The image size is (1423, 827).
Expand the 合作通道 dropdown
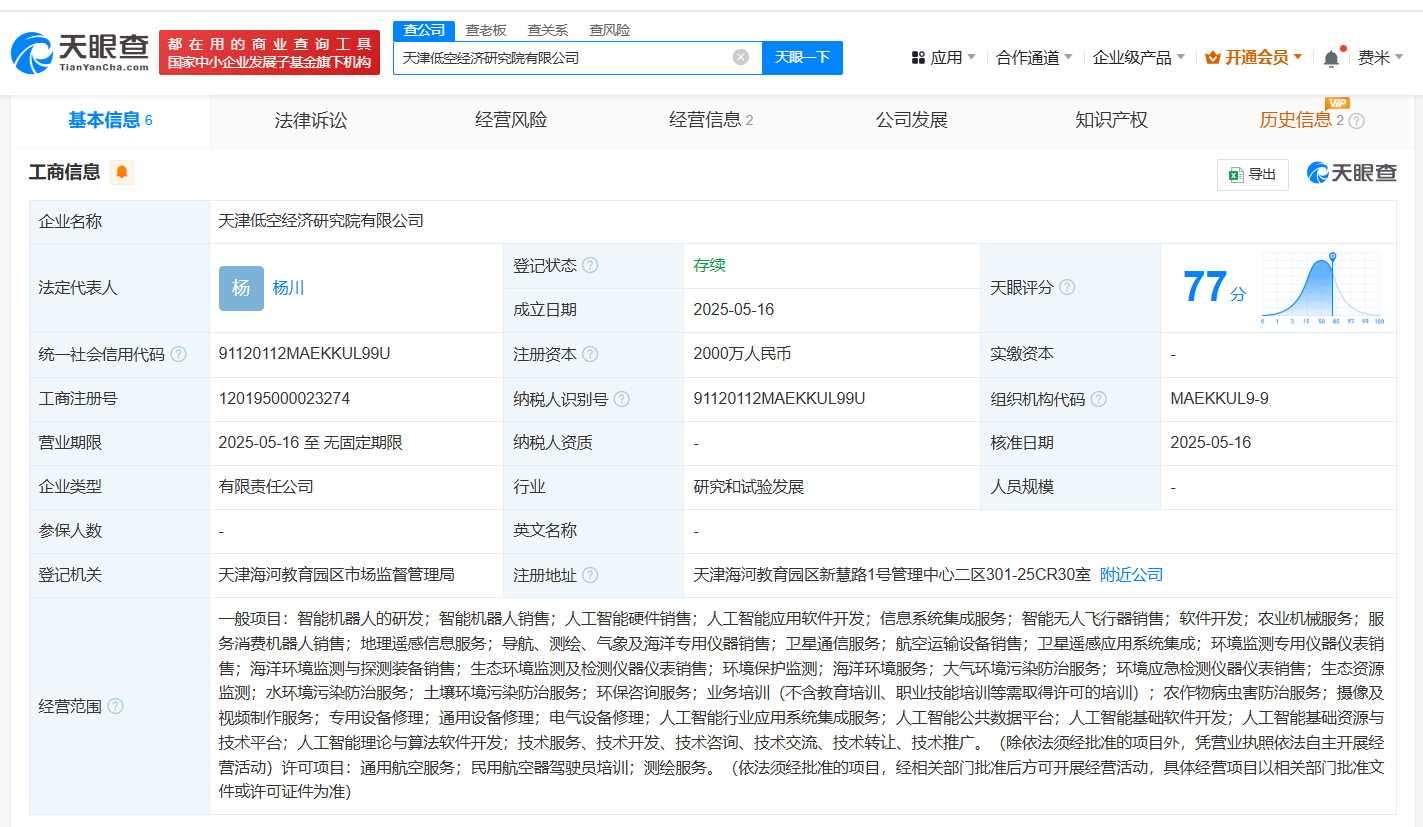(x=1034, y=57)
